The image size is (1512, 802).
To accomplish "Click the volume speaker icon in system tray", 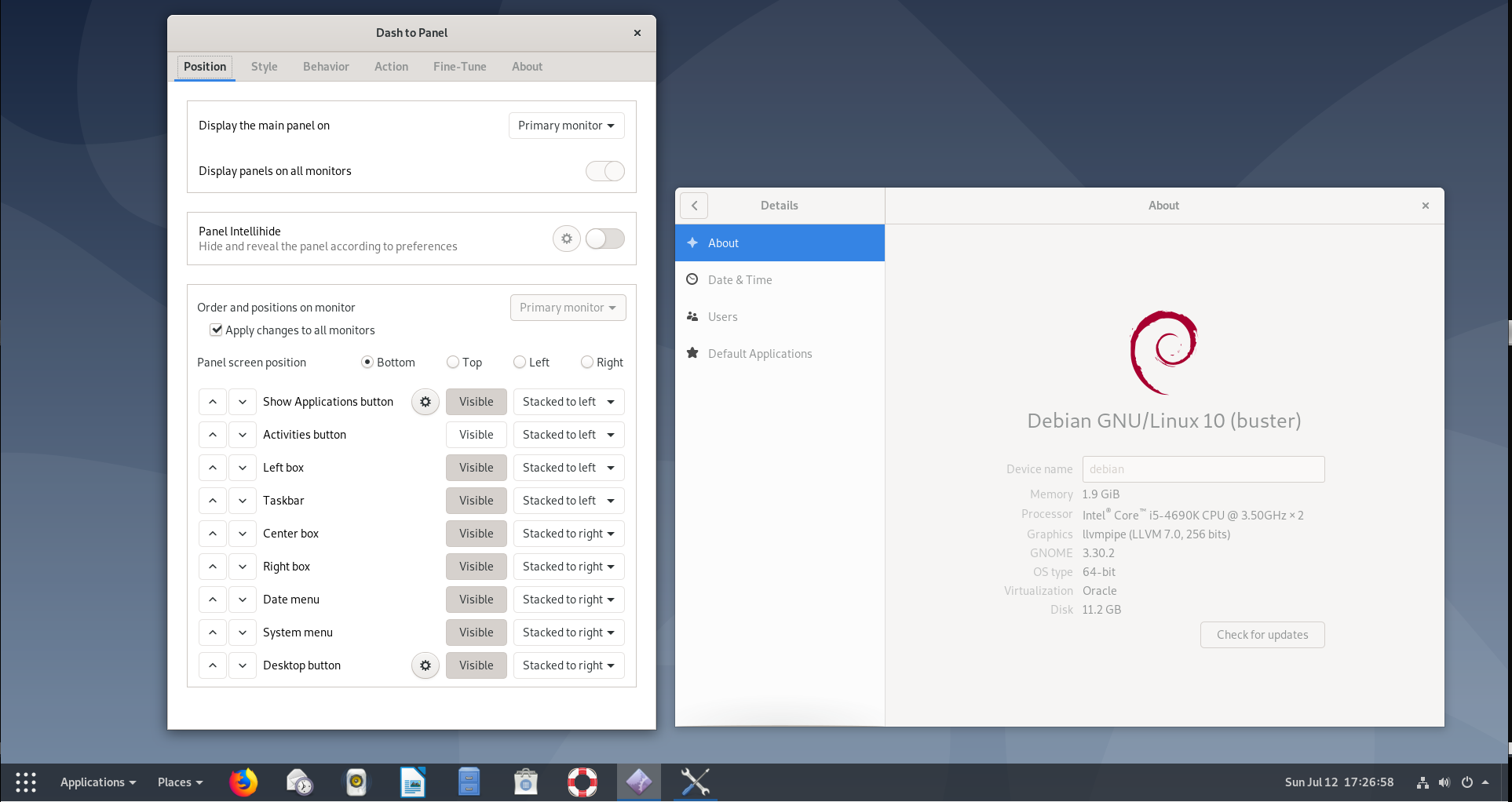I will coord(1444,782).
